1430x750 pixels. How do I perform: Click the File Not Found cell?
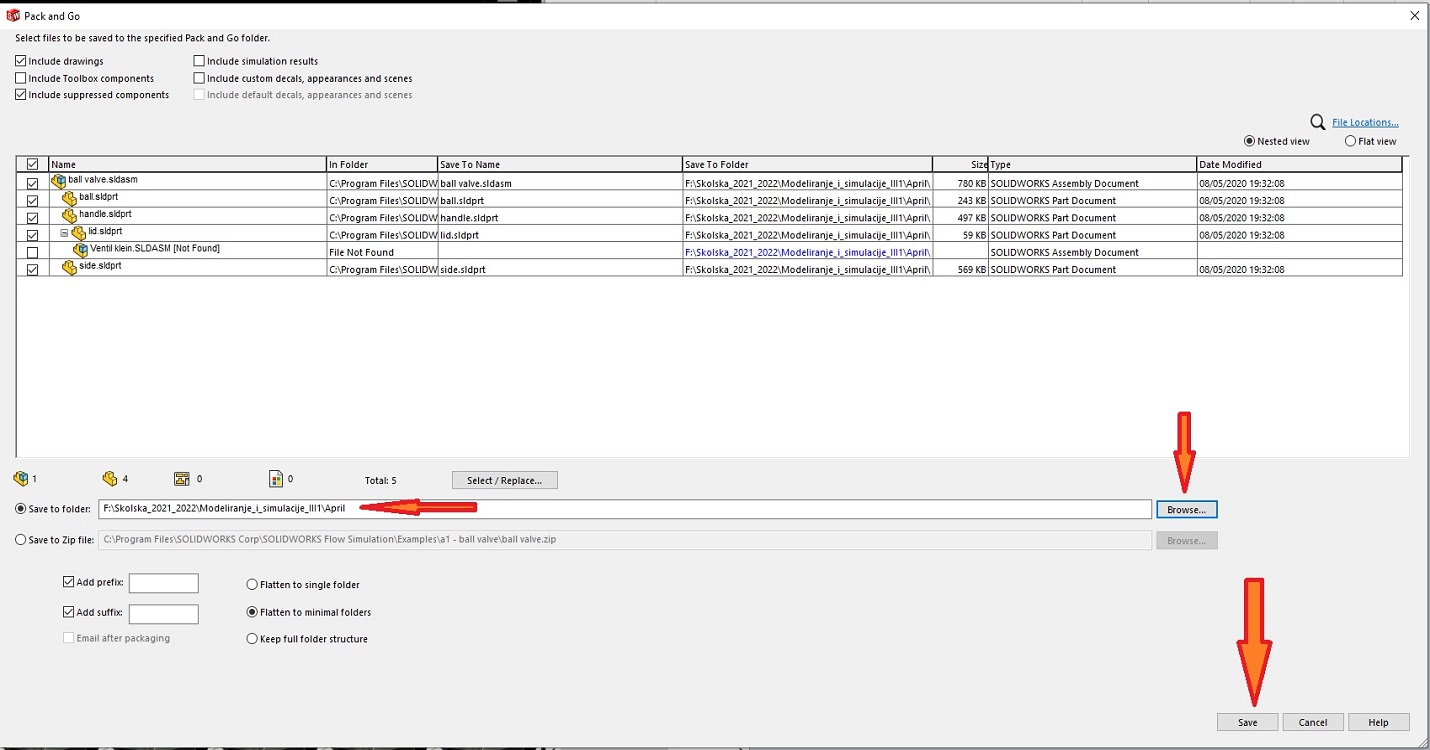point(382,252)
